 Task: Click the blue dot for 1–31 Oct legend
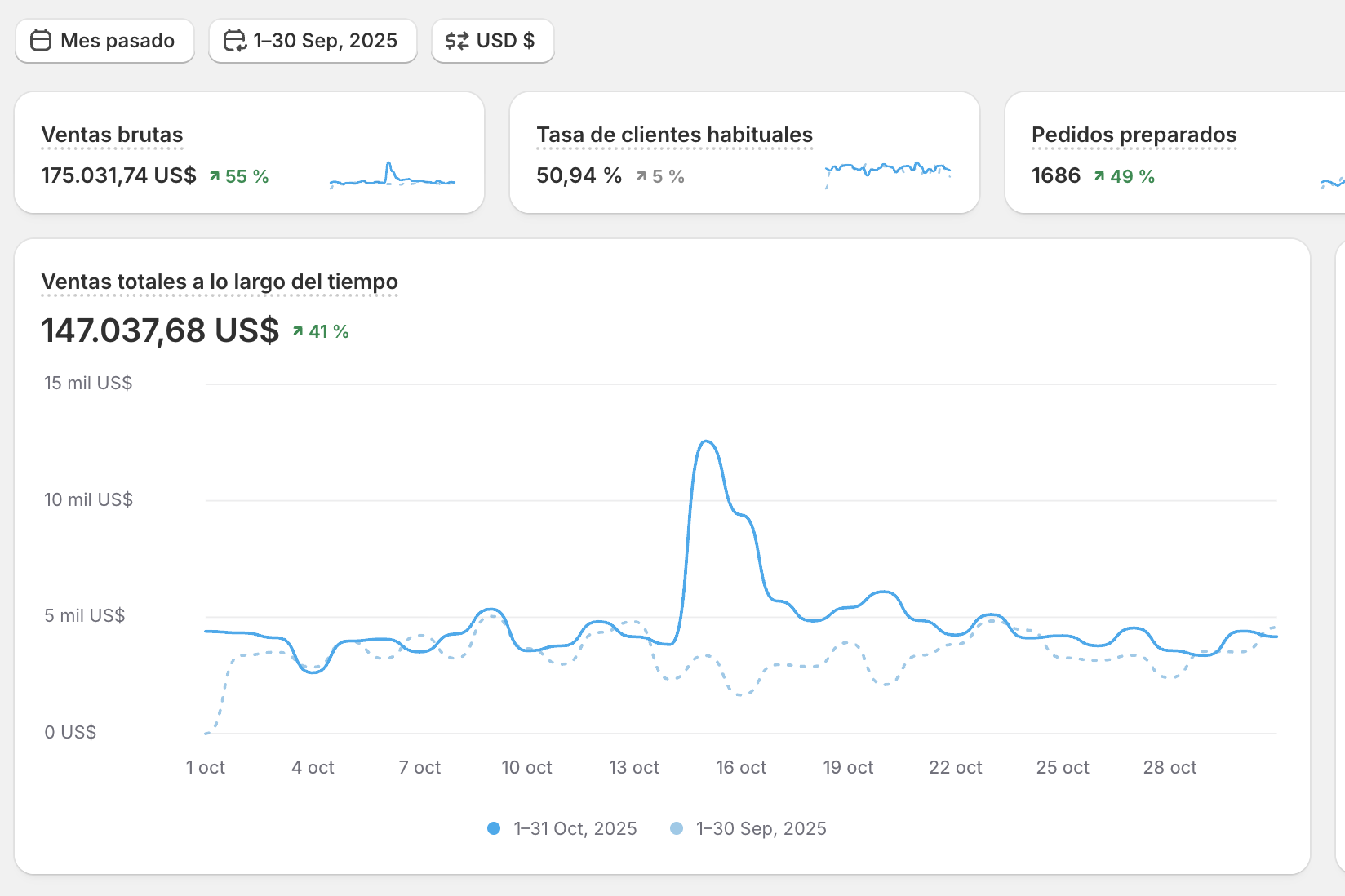coord(494,828)
